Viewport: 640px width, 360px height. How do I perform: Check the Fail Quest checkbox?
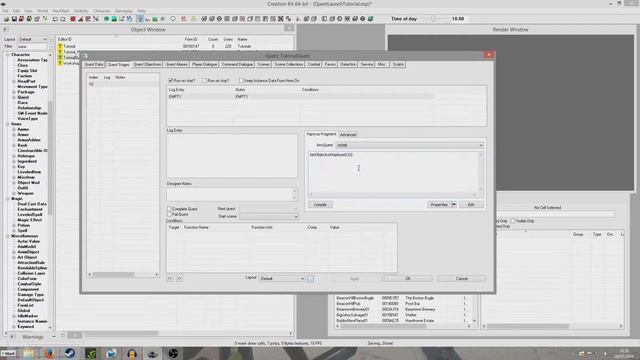coord(169,214)
